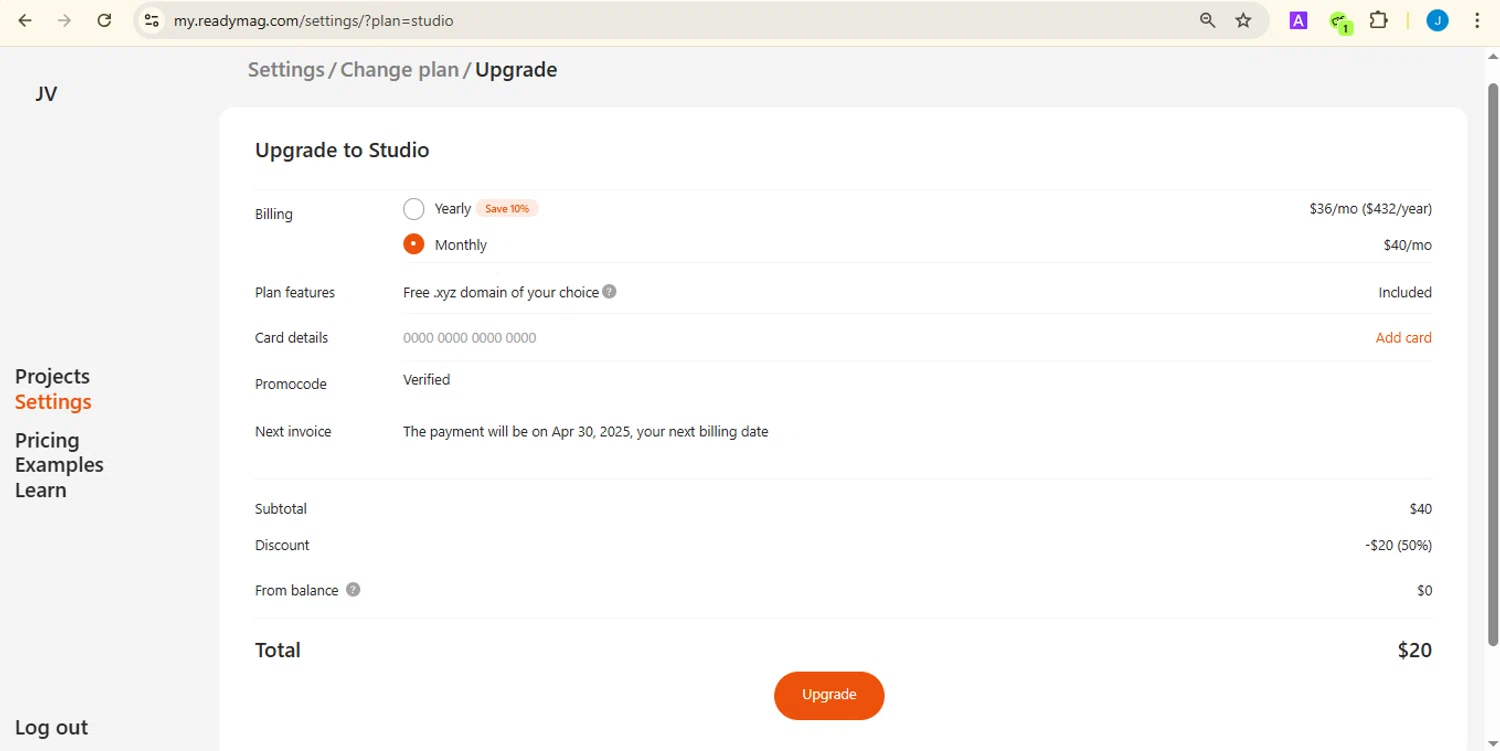Click Add card link
Screen dimensions: 1500x751
[x=1403, y=338]
